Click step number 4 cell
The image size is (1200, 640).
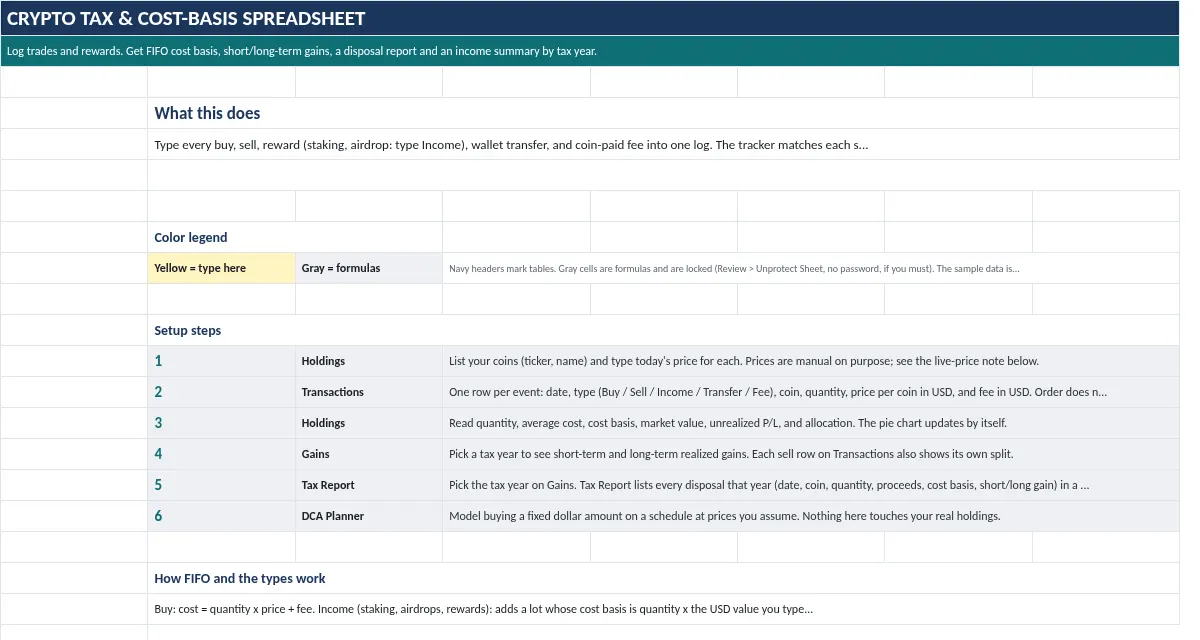pos(221,454)
